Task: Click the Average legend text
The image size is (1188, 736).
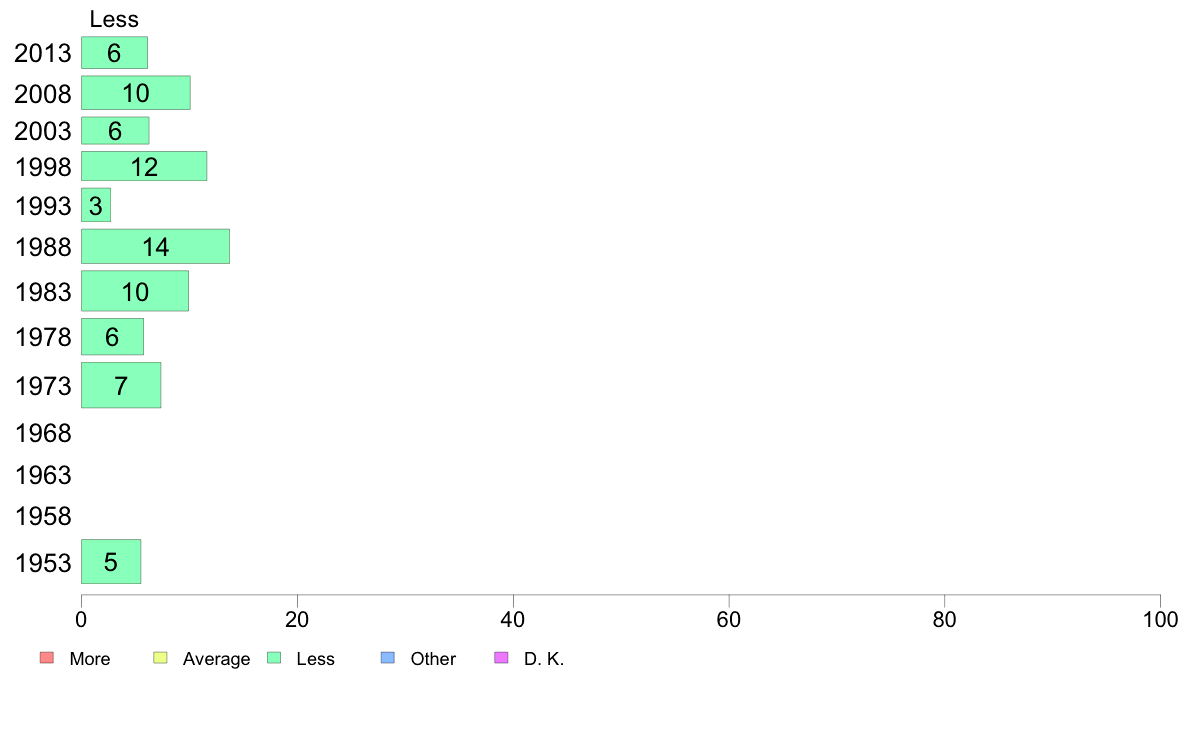Action: pyautogui.click(x=216, y=659)
